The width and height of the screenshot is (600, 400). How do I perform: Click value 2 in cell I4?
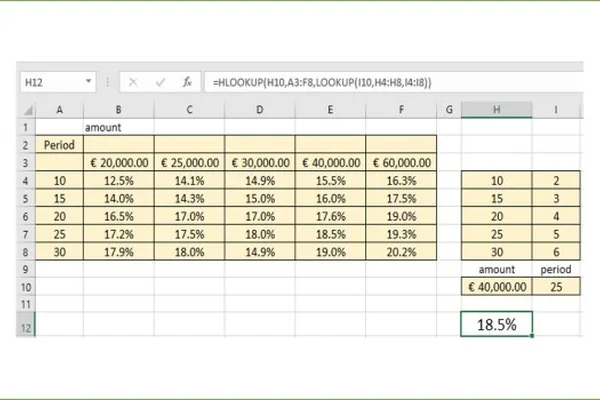coord(556,181)
